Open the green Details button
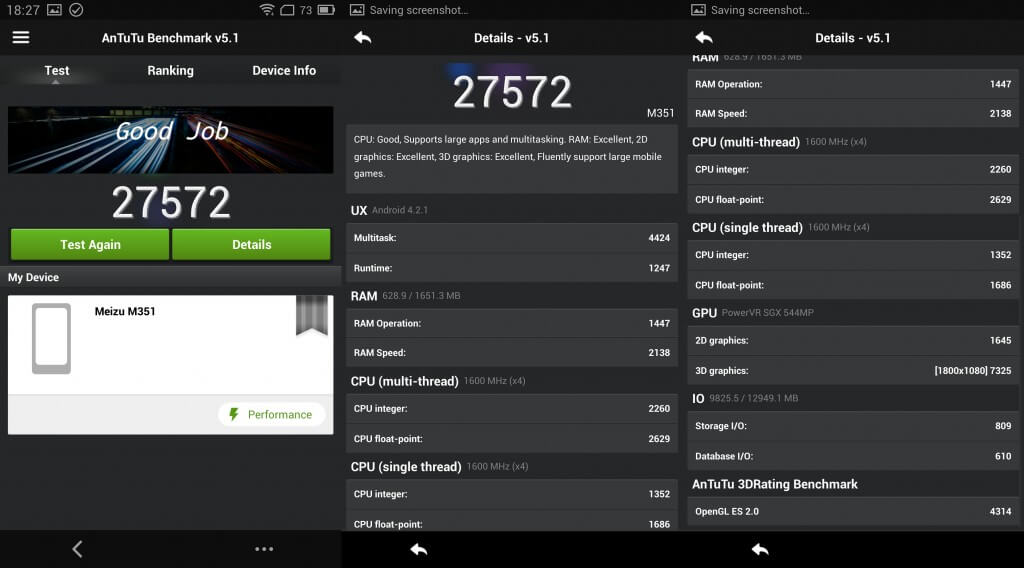The height and width of the screenshot is (568, 1024). [251, 244]
